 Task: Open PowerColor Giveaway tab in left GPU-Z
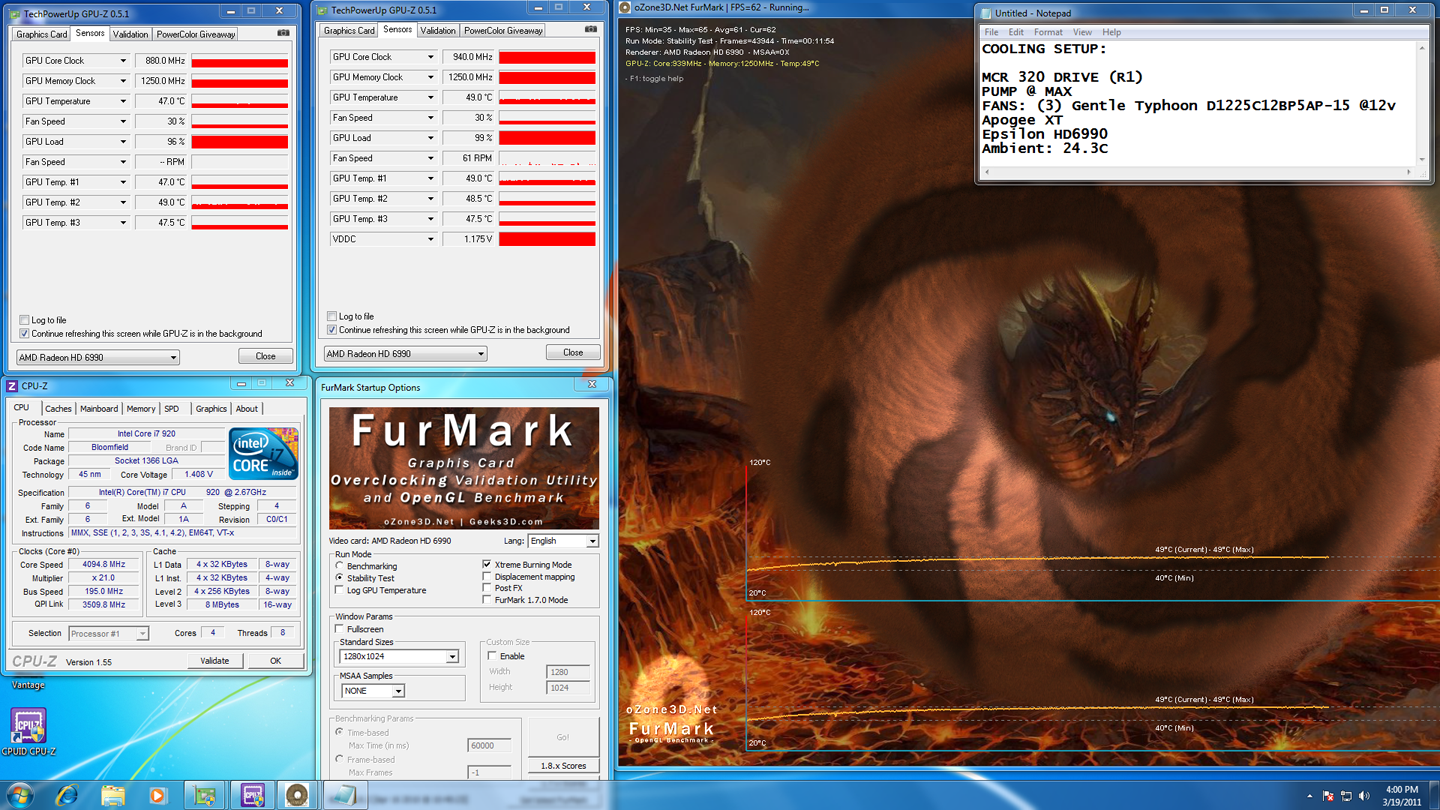pos(196,34)
